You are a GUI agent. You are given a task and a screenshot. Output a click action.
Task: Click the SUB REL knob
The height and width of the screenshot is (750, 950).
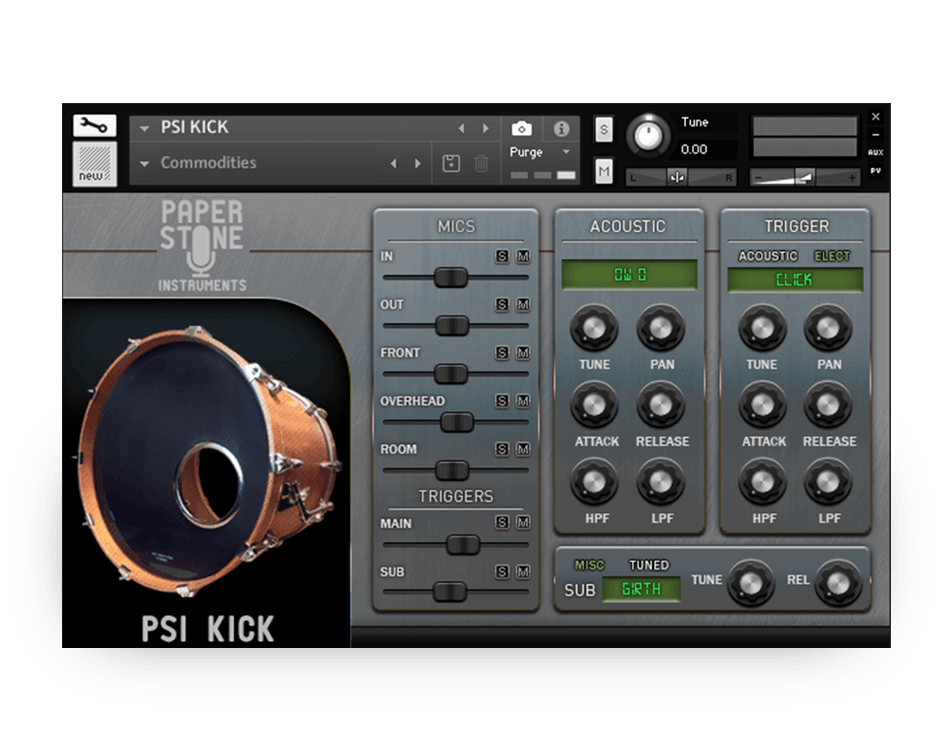(x=839, y=583)
